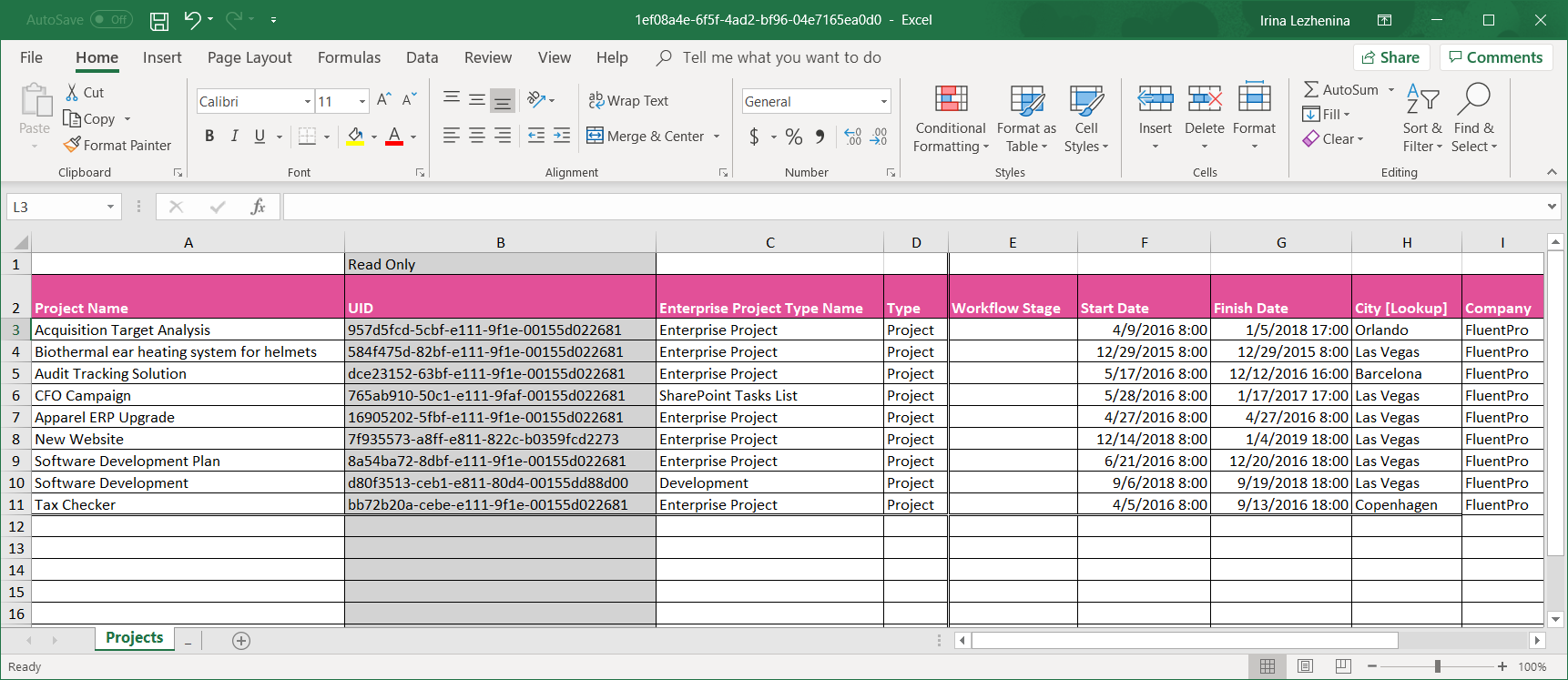Screen dimensions: 1568x680
Task: Increase font size with the larger A icon
Action: 384,99
